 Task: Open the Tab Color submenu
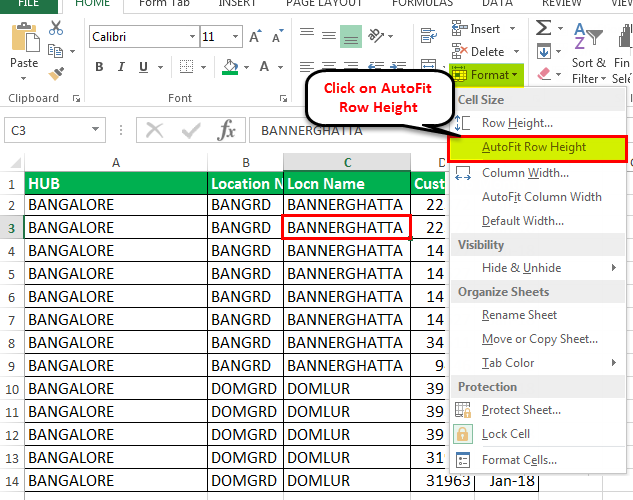538,363
